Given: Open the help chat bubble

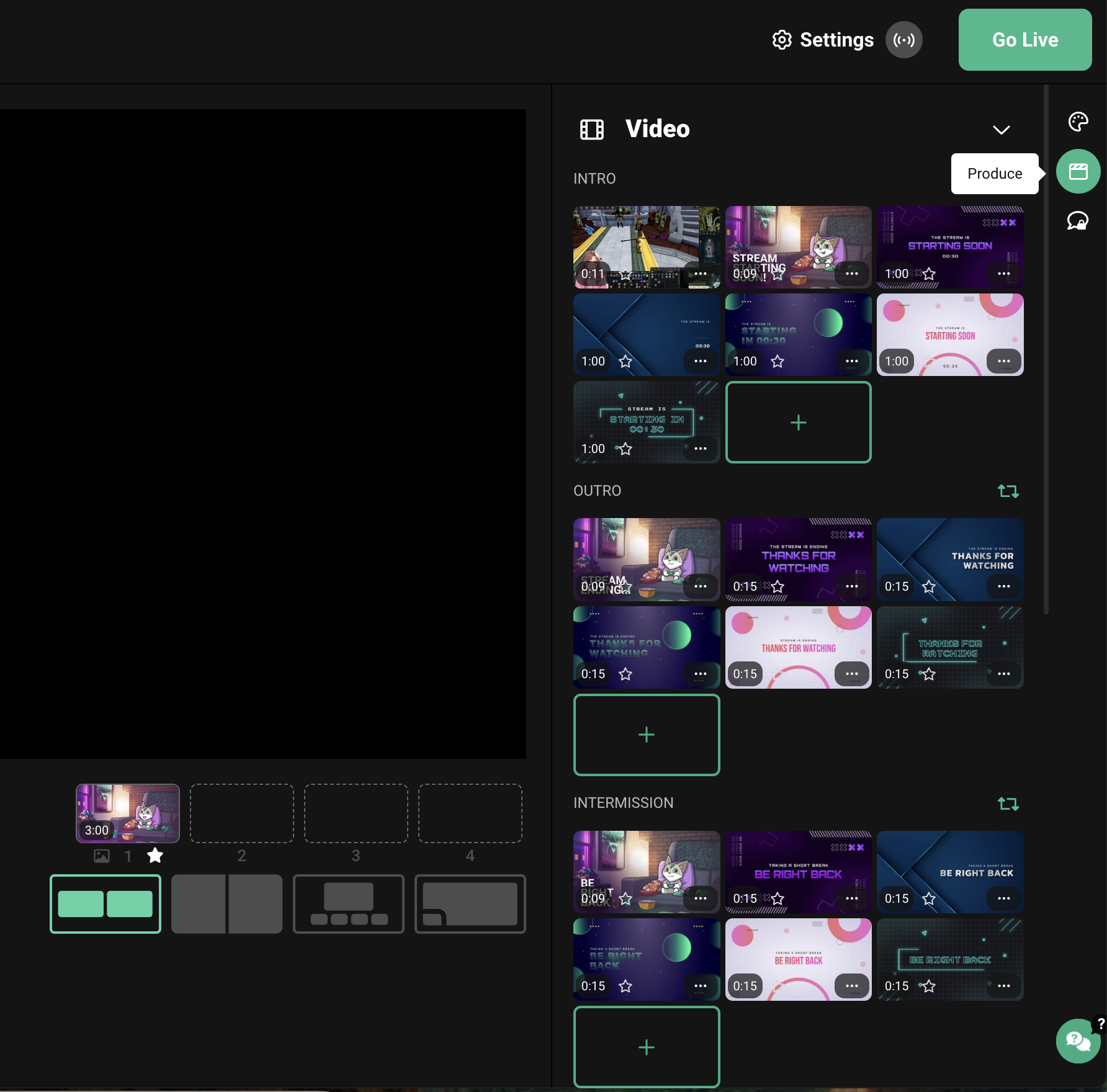Looking at the screenshot, I should pos(1078,1041).
